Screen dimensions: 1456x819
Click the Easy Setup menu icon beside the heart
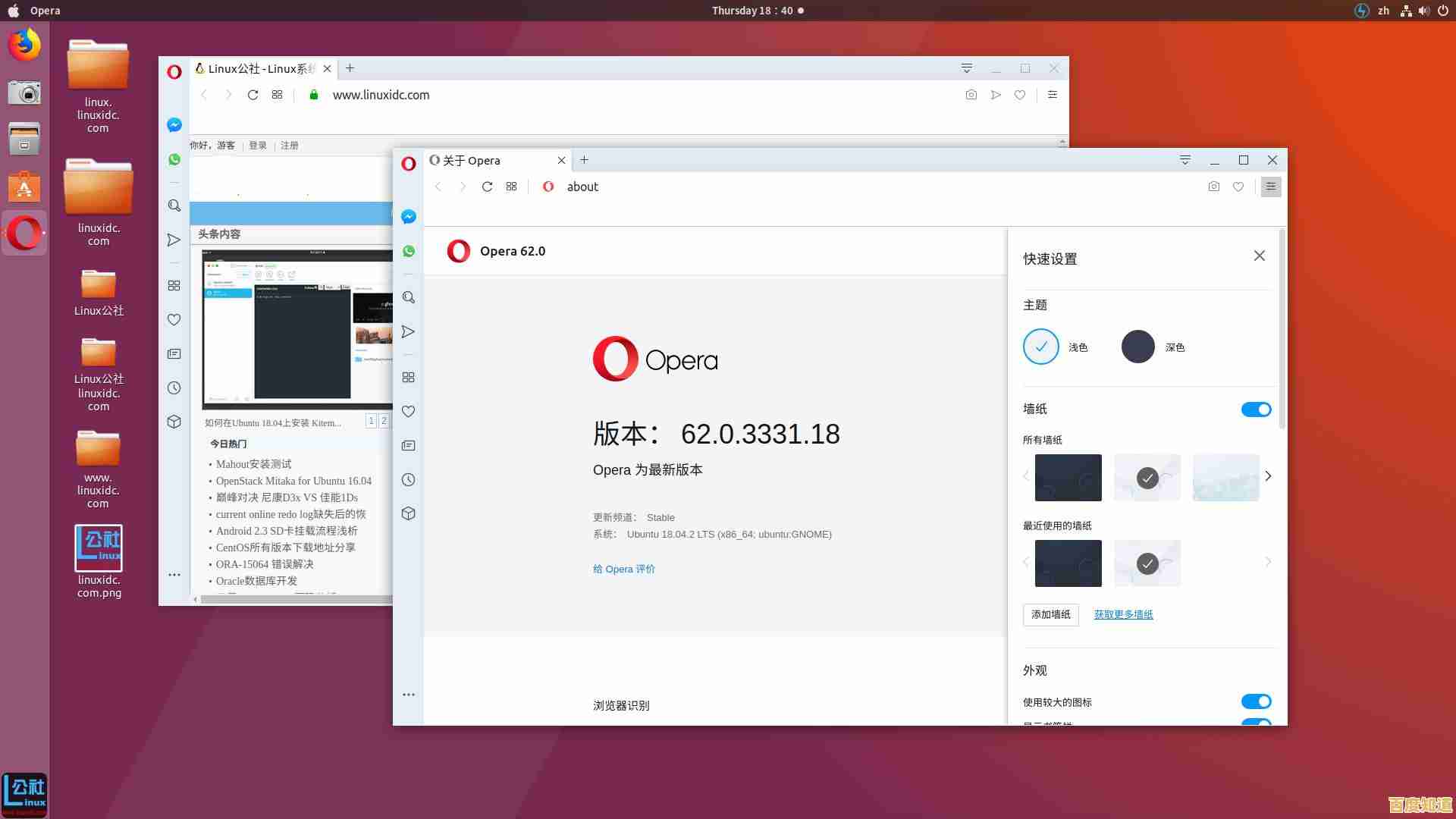tap(1271, 187)
